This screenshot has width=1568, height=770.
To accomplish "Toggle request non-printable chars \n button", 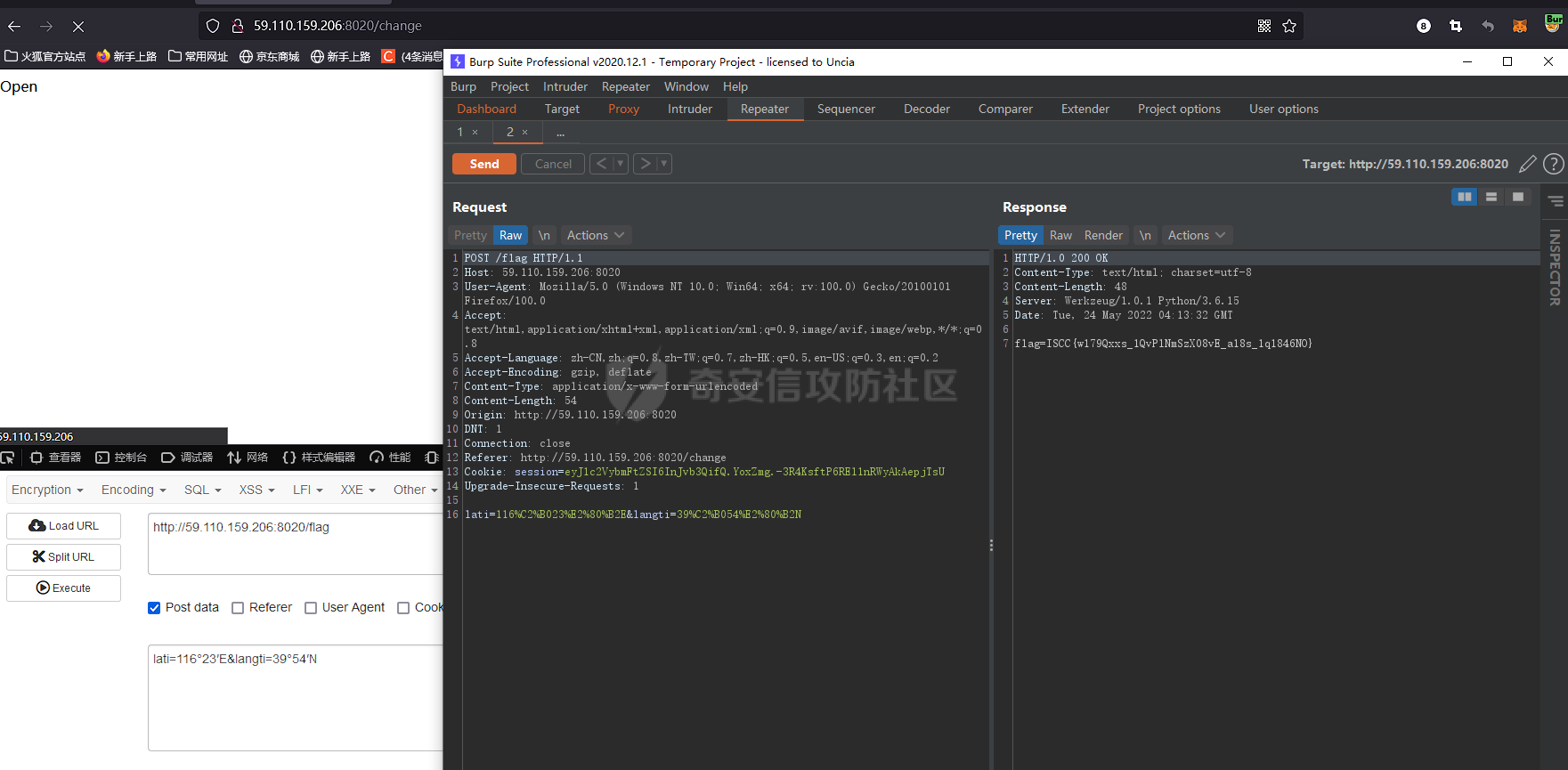I will click(544, 235).
